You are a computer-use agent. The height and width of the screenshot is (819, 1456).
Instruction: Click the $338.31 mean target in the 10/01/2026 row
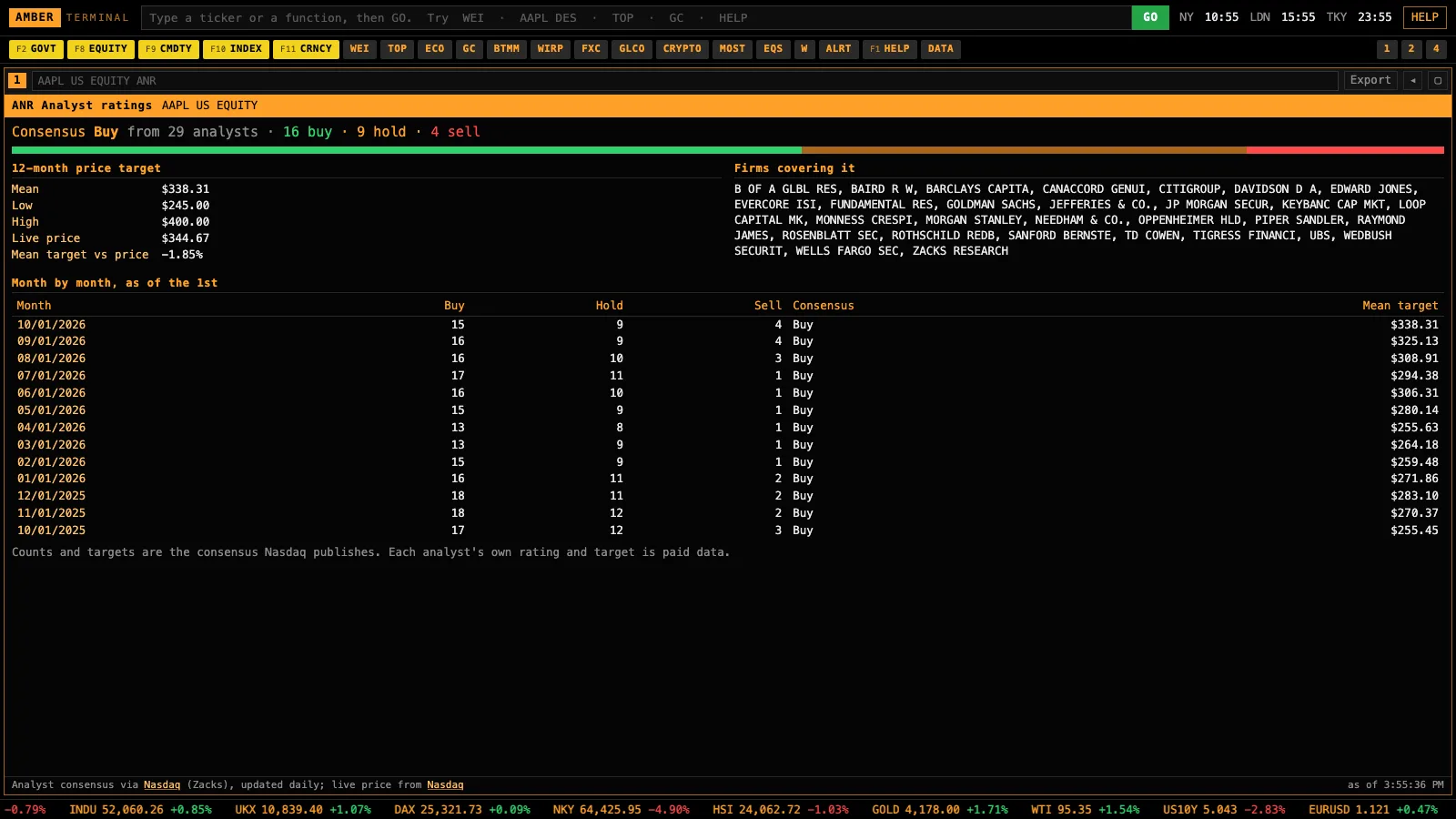click(1414, 325)
